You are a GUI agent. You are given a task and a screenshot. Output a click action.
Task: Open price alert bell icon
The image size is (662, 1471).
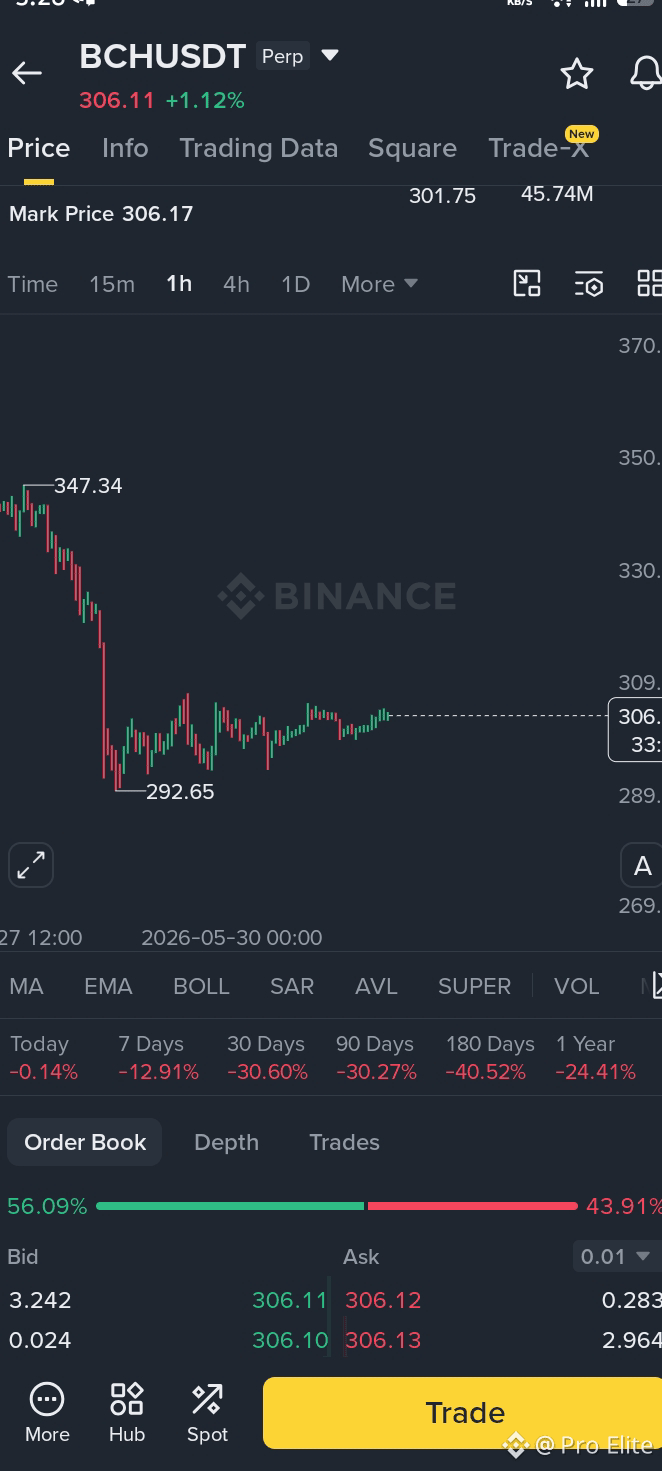click(x=646, y=73)
